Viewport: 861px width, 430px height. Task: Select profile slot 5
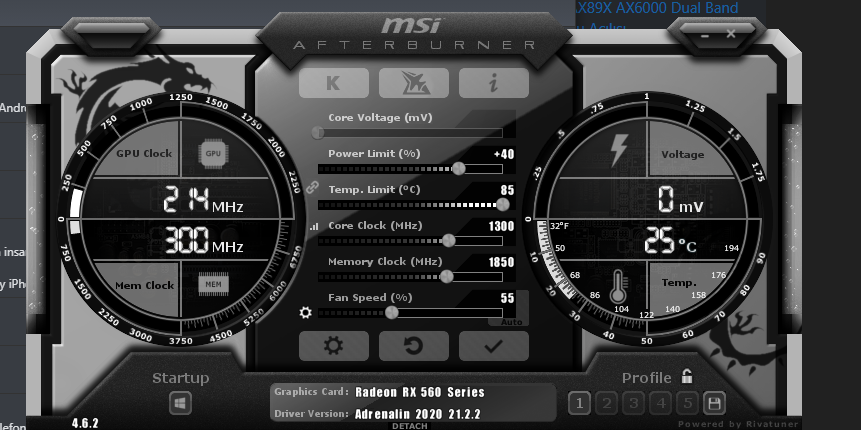(x=687, y=404)
